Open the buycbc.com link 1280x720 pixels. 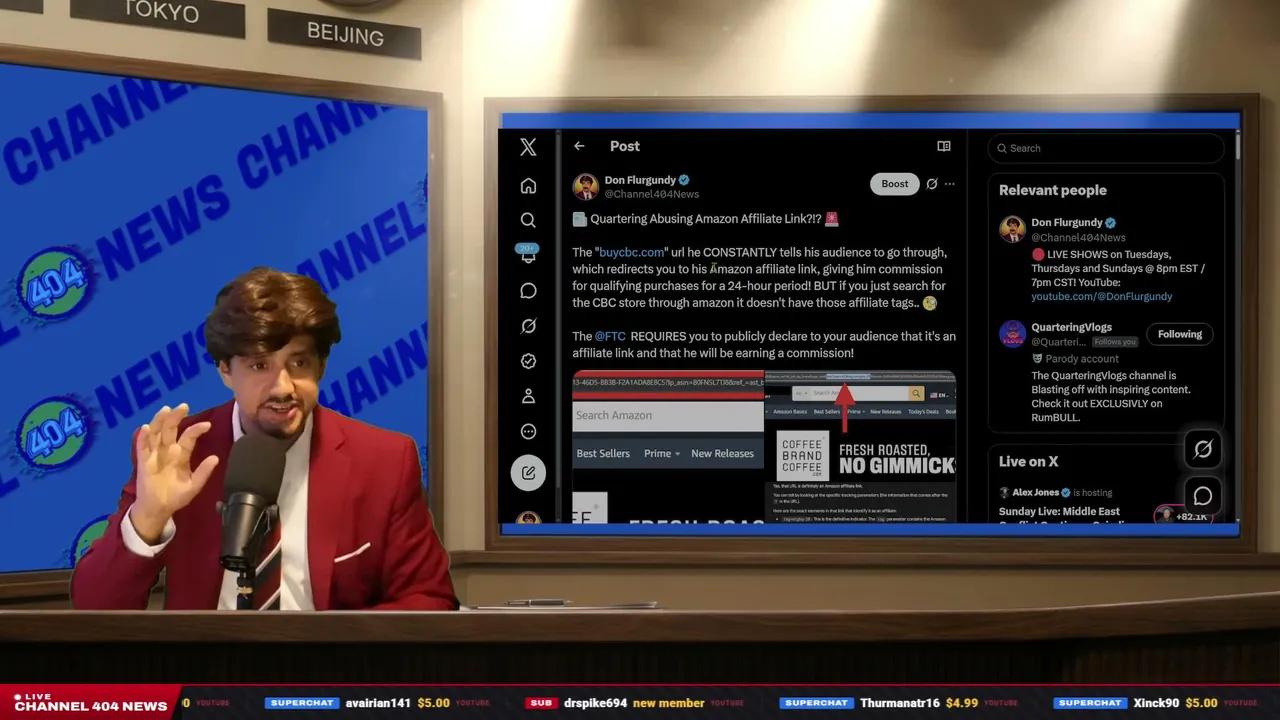[631, 253]
